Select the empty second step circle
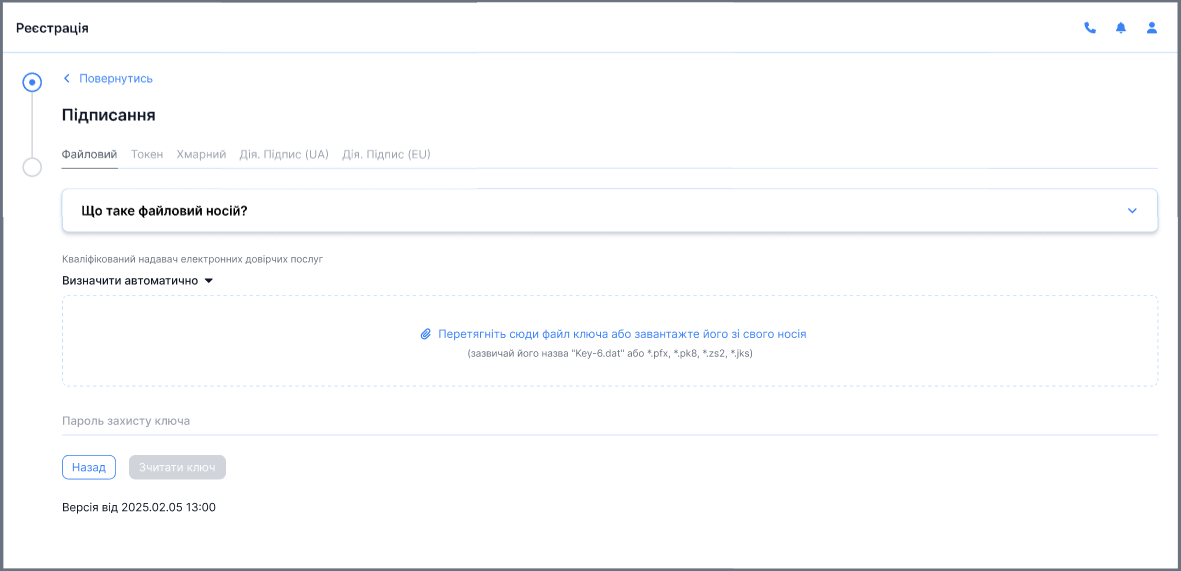1181x571 pixels. click(32, 167)
